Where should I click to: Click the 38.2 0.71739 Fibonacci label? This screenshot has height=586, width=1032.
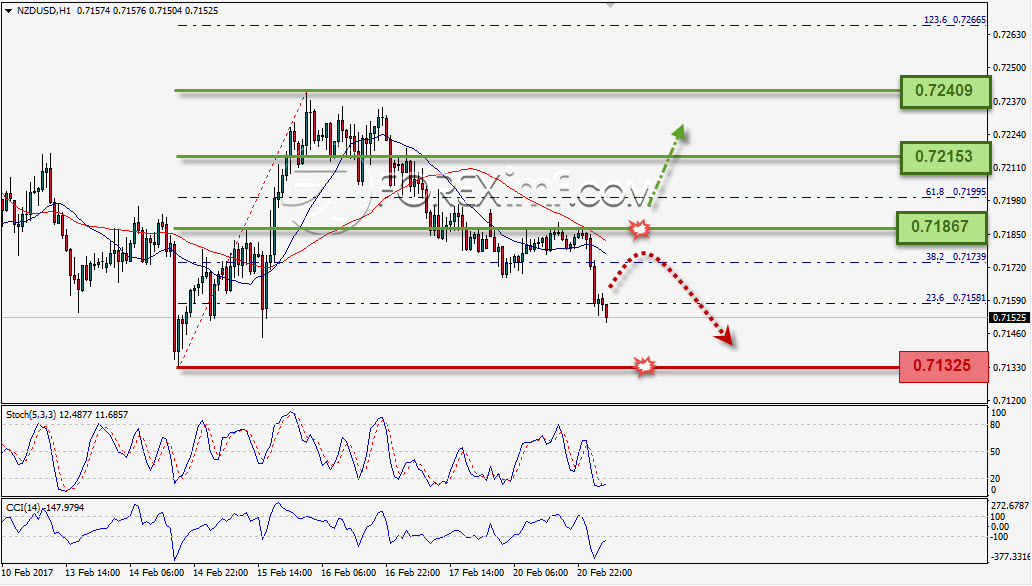pyautogui.click(x=956, y=257)
